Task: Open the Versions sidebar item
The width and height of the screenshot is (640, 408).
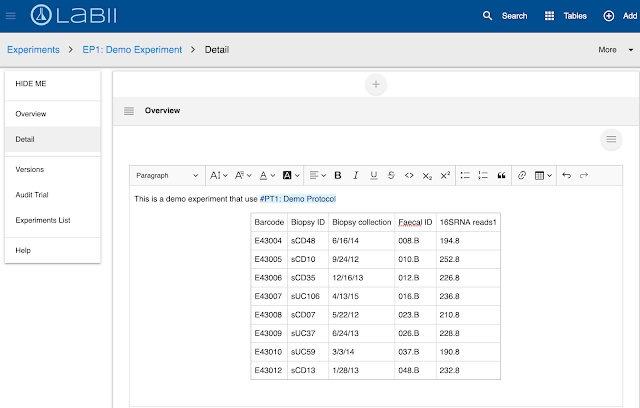Action: pyautogui.click(x=30, y=170)
